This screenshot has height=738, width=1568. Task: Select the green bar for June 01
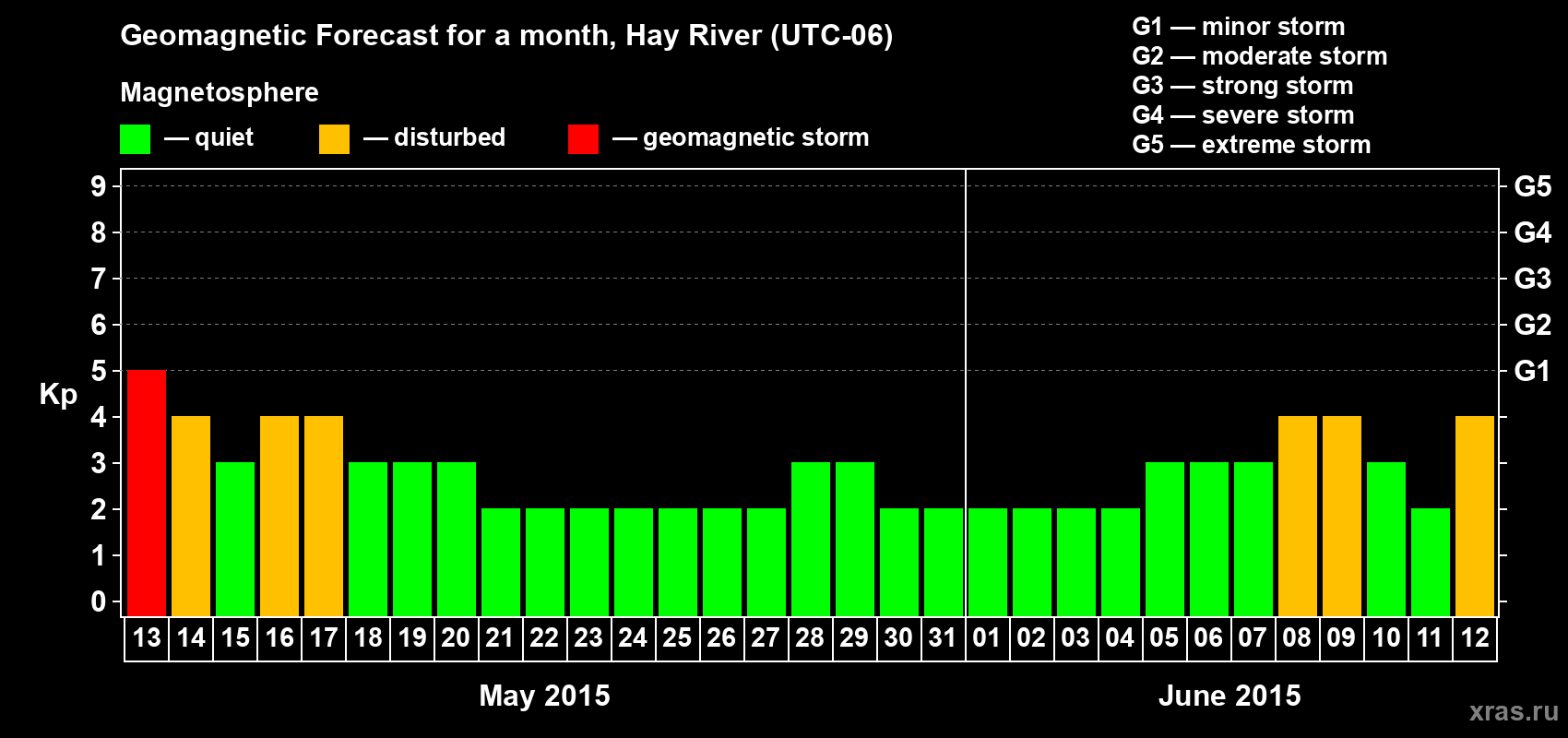click(x=988, y=562)
